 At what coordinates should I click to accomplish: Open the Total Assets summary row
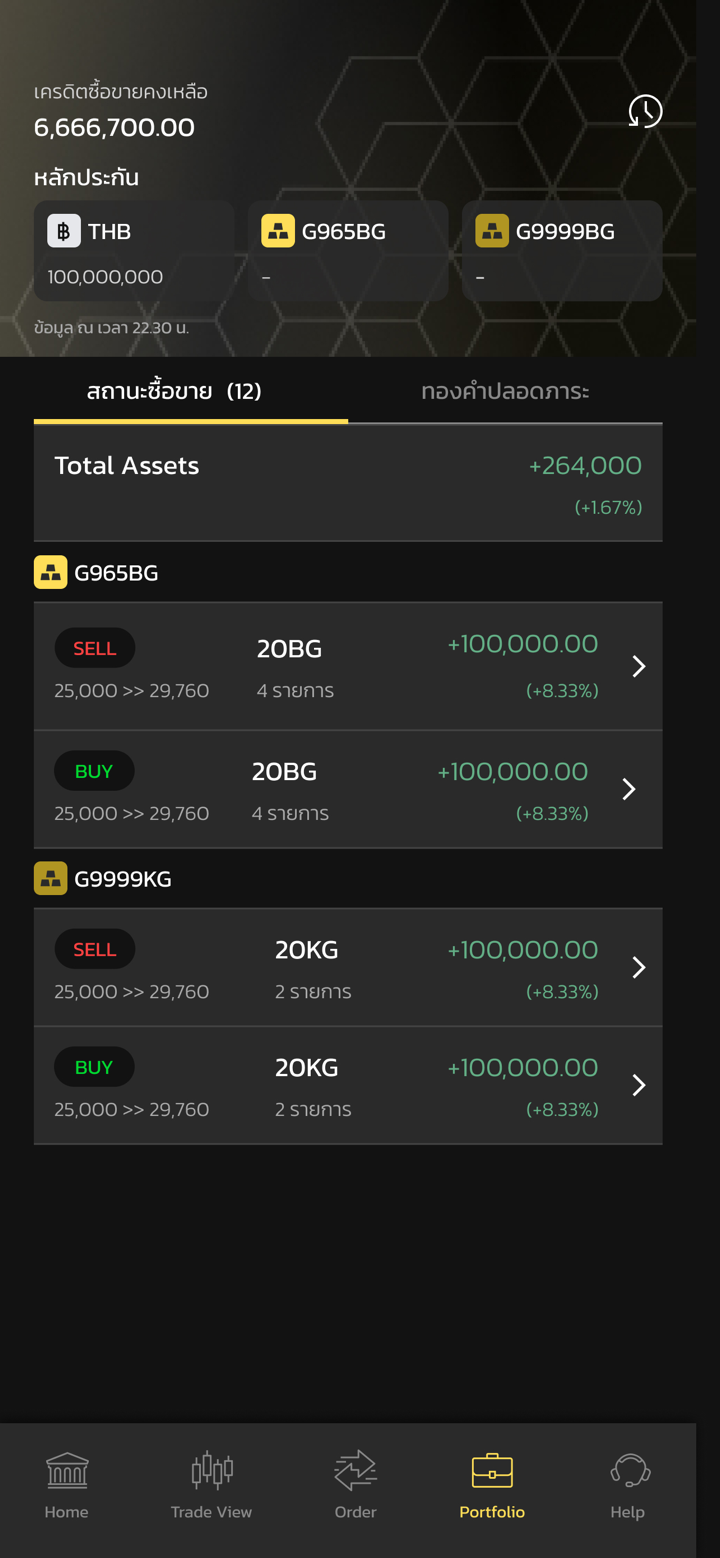coord(348,484)
